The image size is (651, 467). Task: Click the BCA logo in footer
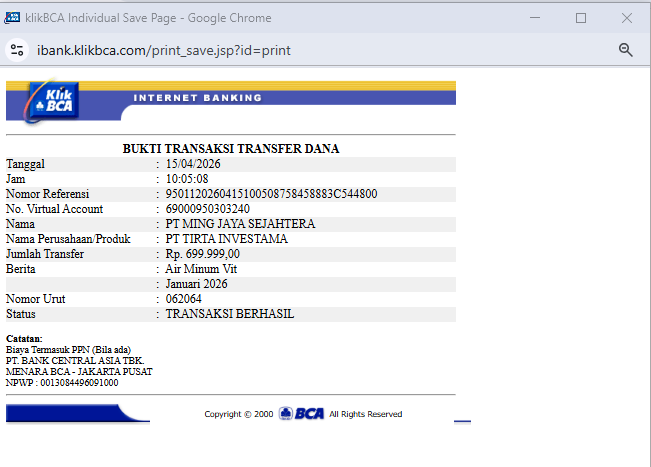coord(301,413)
